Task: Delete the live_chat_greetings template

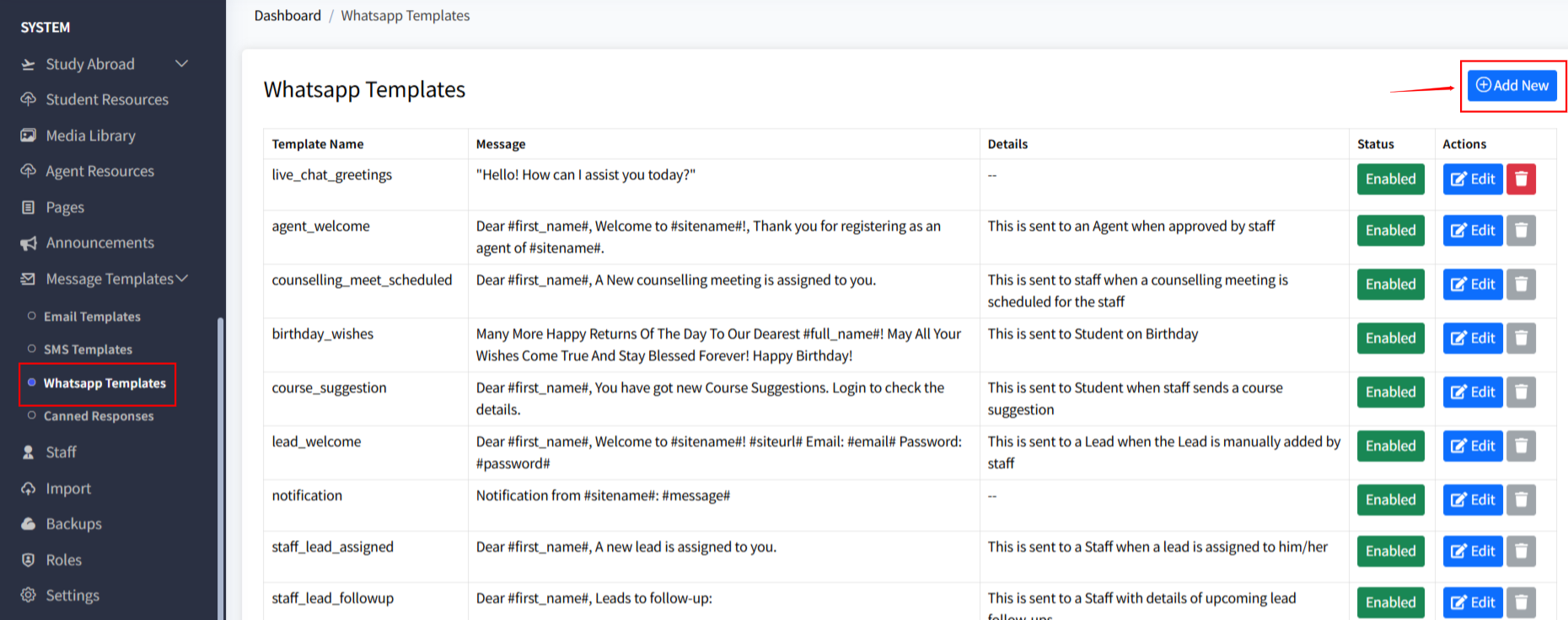Action: pyautogui.click(x=1521, y=179)
